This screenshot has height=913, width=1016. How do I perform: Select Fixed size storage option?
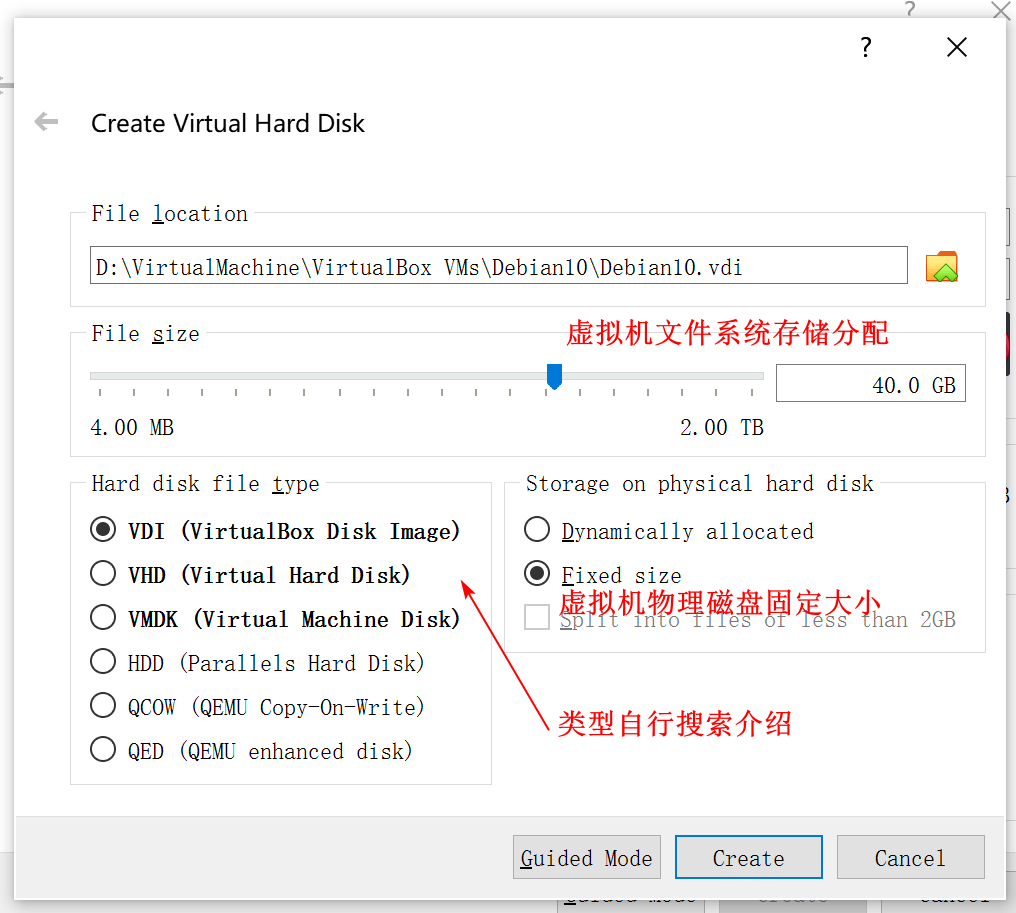603,575
